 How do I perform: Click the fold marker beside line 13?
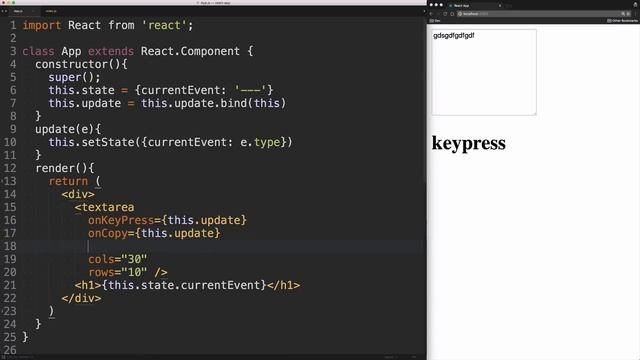point(2,181)
